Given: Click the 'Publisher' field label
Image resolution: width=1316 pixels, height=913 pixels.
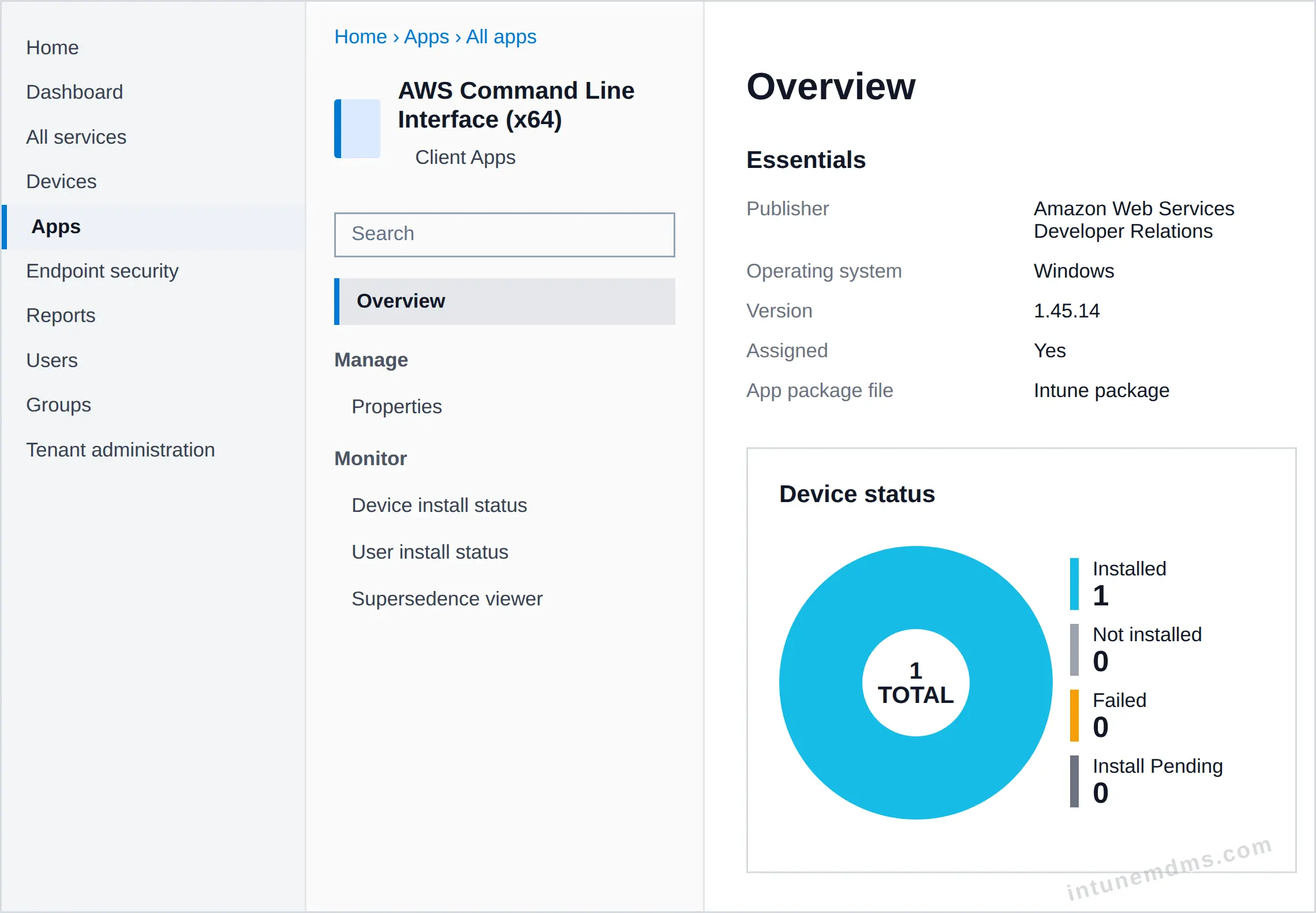Looking at the screenshot, I should [787, 208].
